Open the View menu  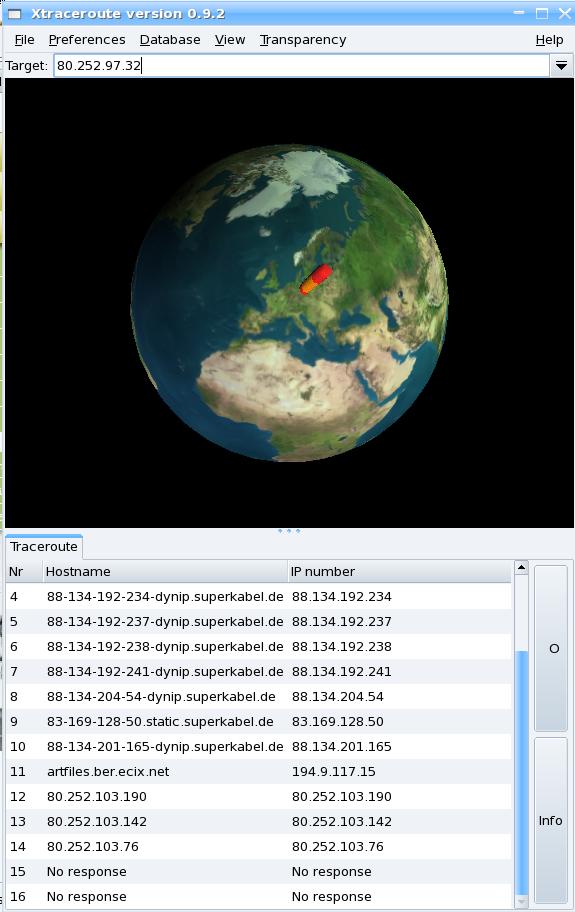pos(230,40)
